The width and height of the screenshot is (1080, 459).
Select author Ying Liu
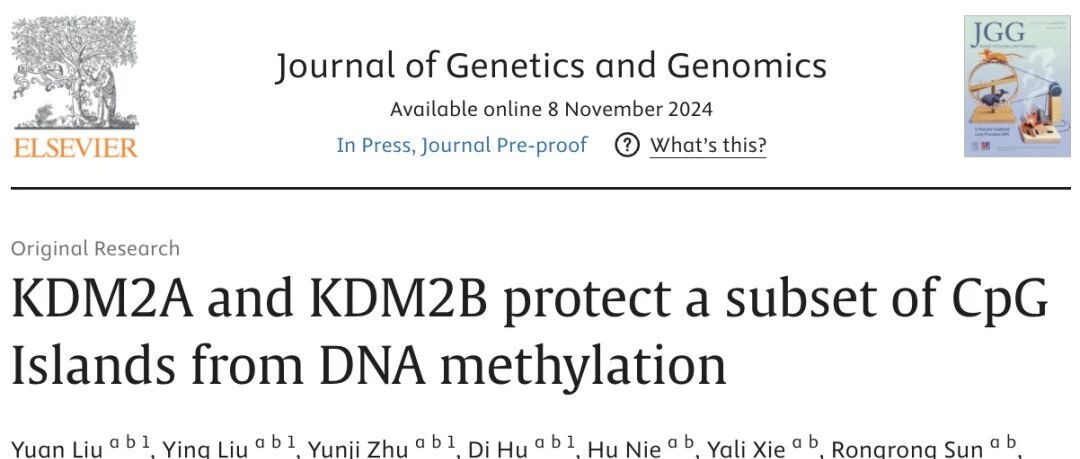pyautogui.click(x=204, y=450)
